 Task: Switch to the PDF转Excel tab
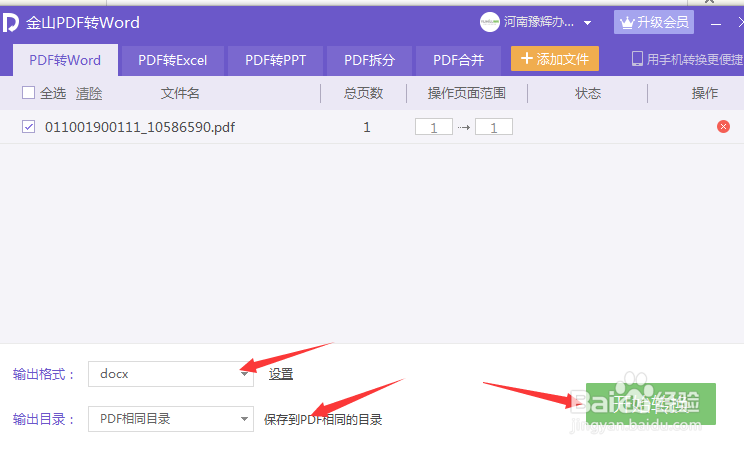click(172, 60)
